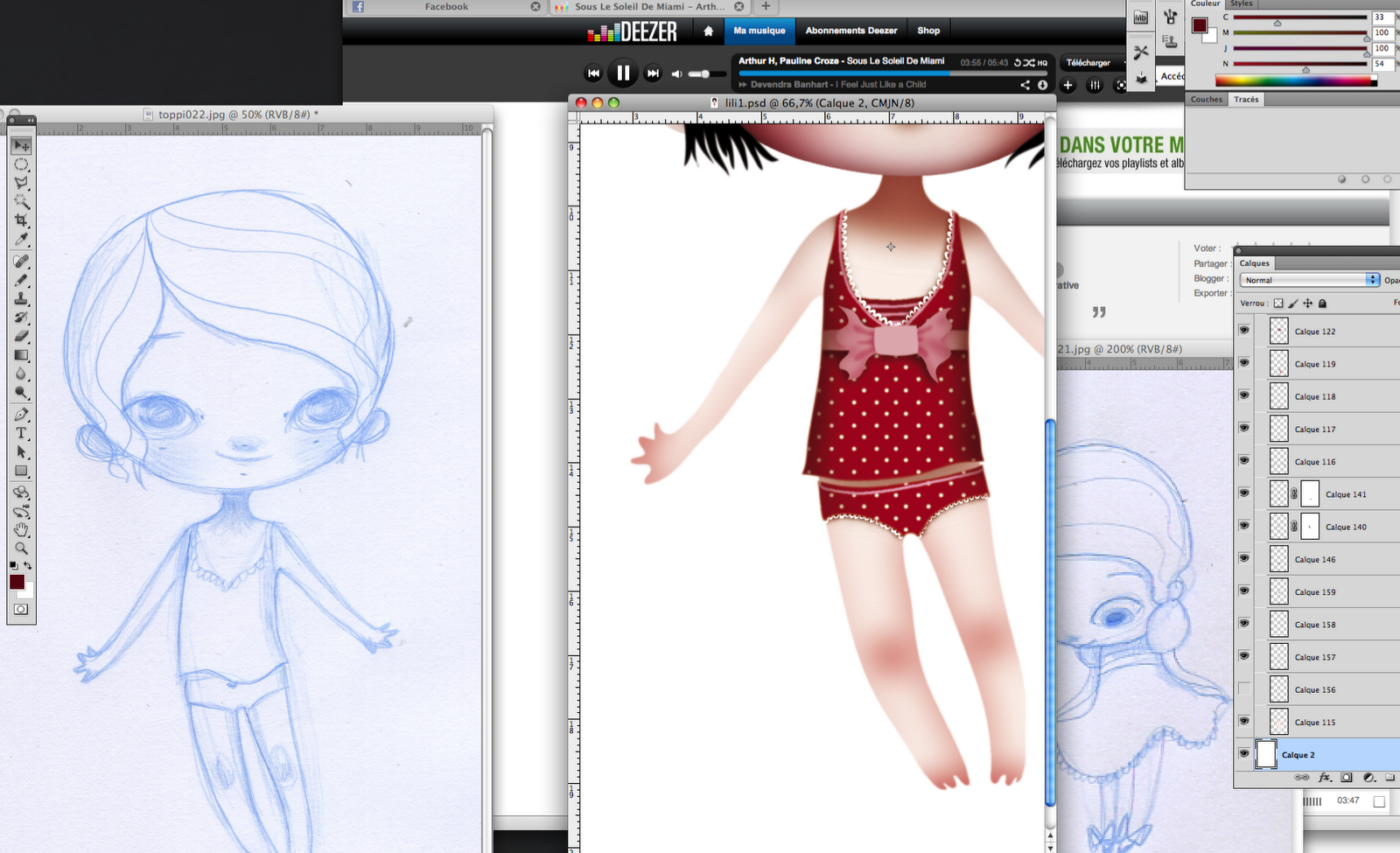Viewport: 1400px width, 853px height.
Task: Add a layer mask button
Action: [x=1347, y=777]
